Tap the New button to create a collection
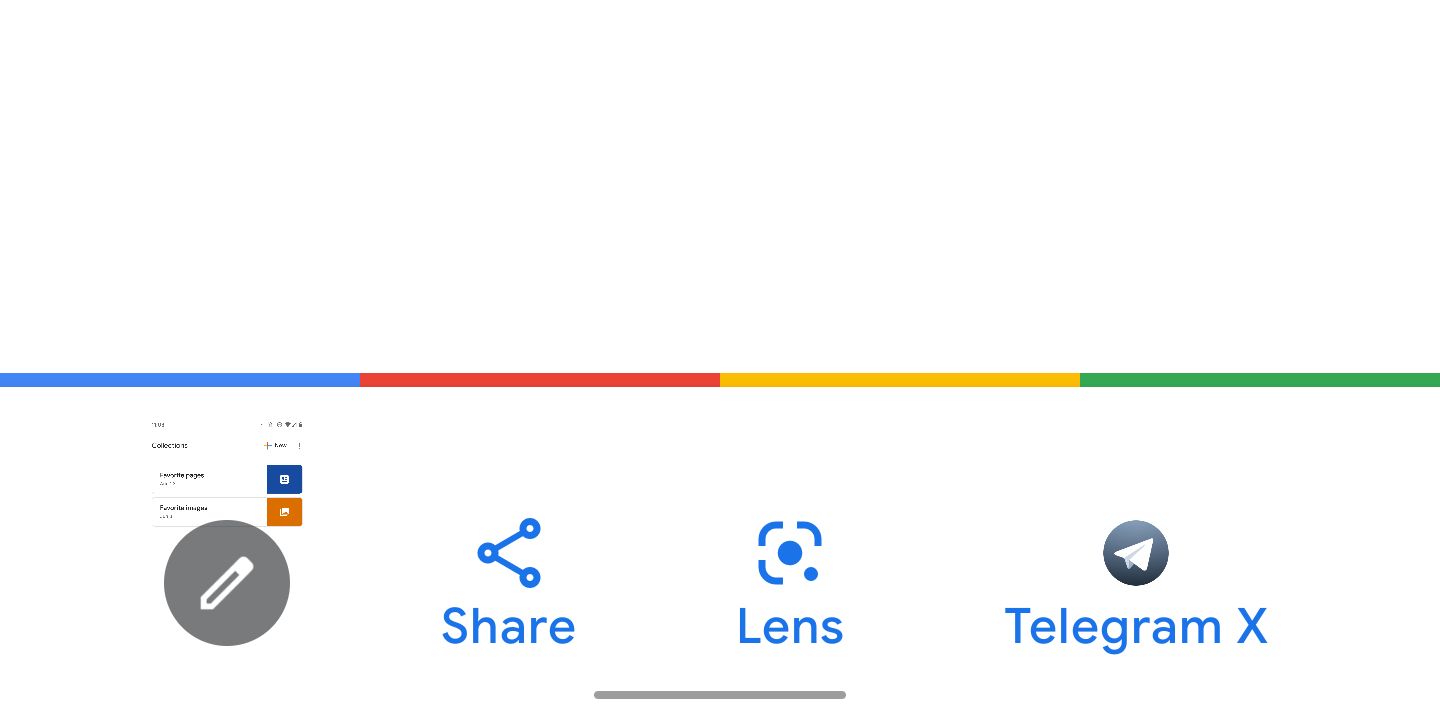 click(x=277, y=445)
